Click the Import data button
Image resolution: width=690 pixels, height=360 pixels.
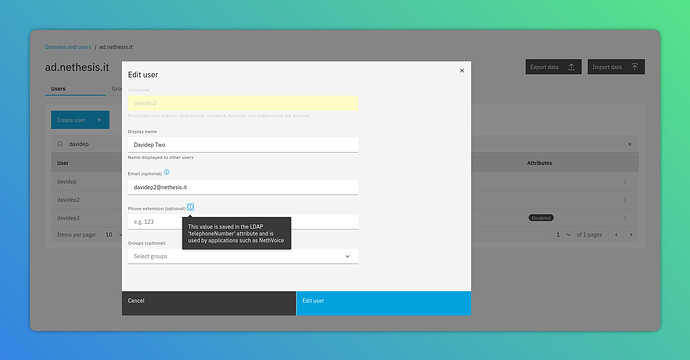[616, 67]
